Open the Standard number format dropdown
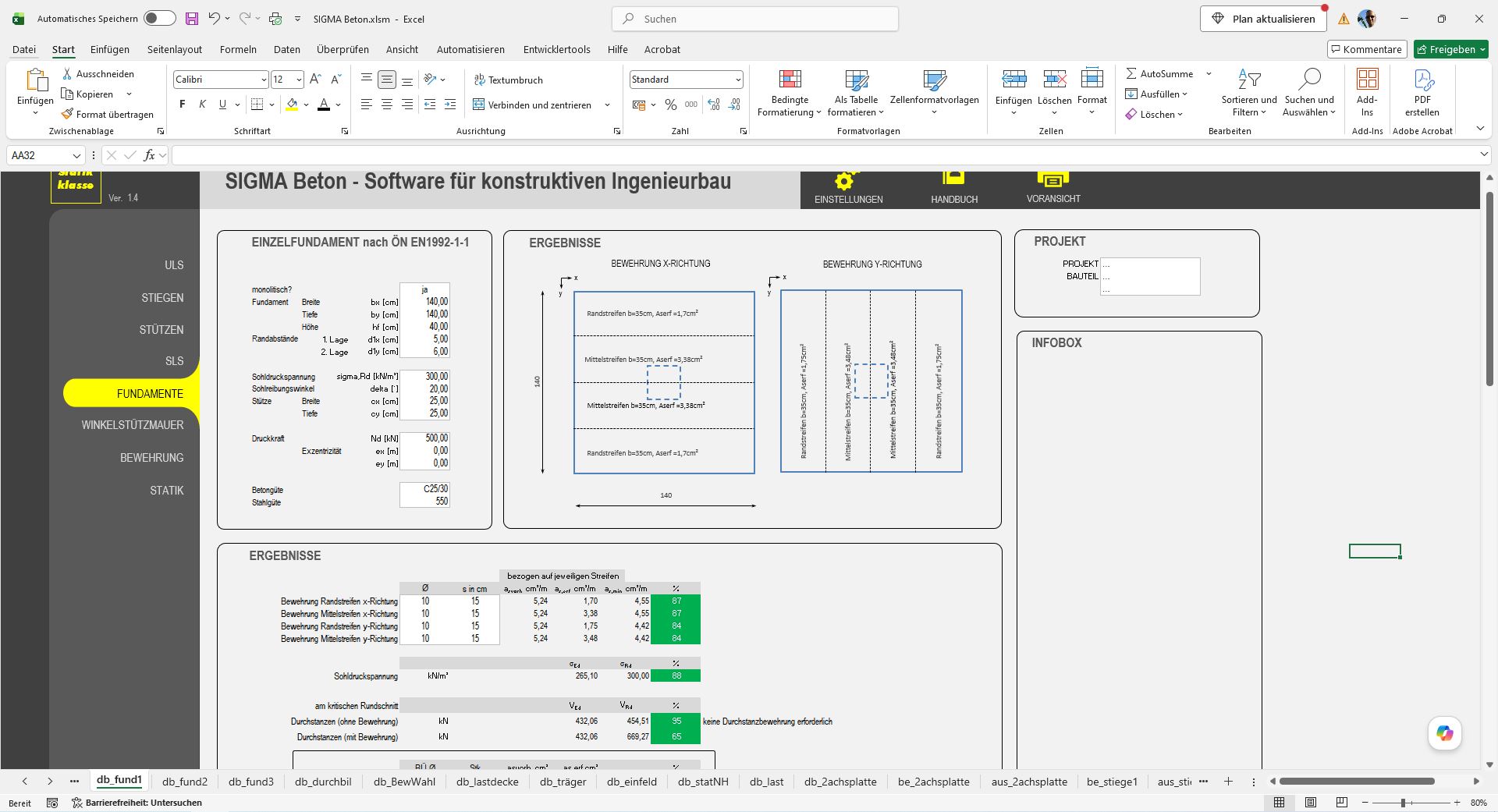The image size is (1498, 812). point(737,80)
